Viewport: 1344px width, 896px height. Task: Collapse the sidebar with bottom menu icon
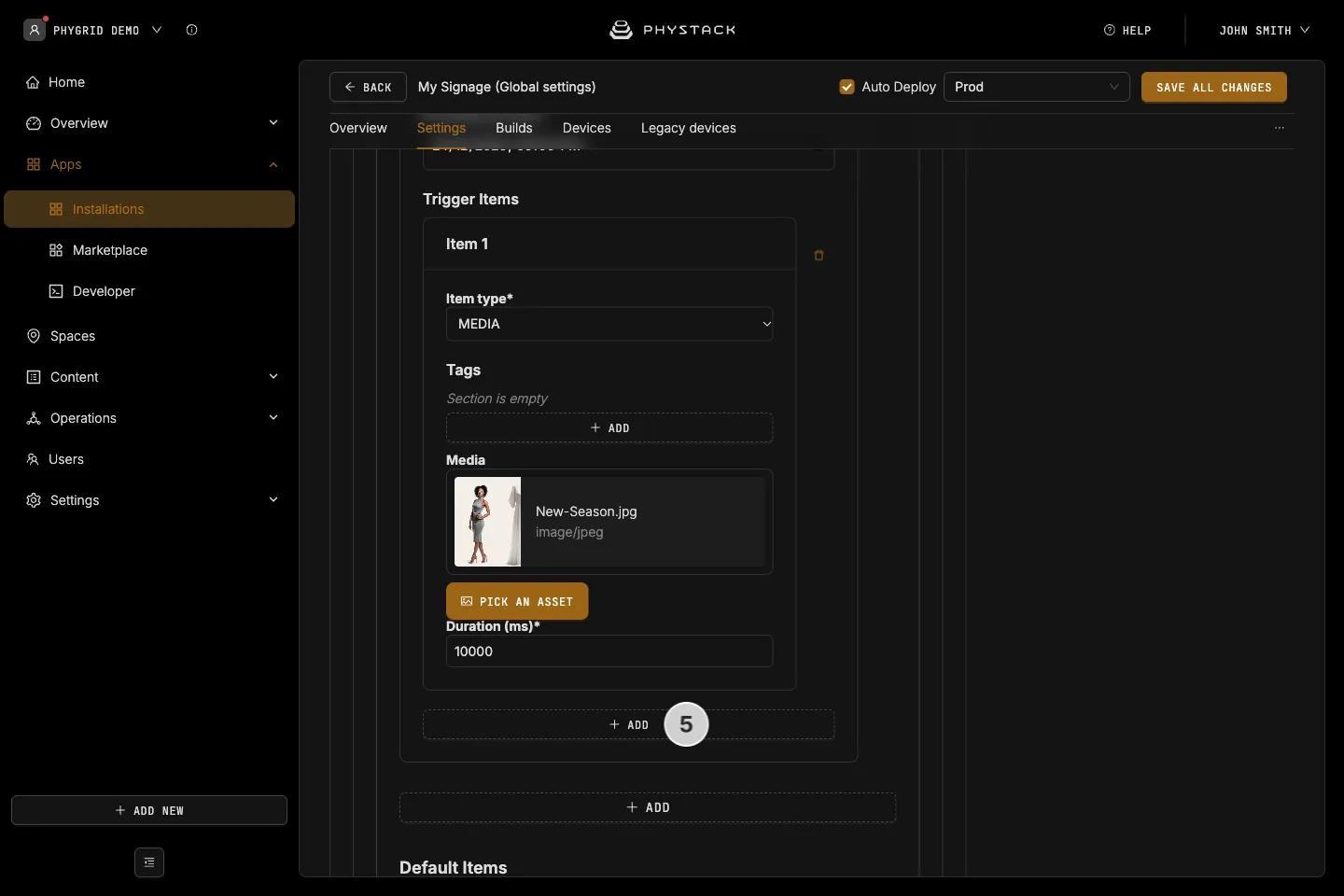pyautogui.click(x=149, y=862)
